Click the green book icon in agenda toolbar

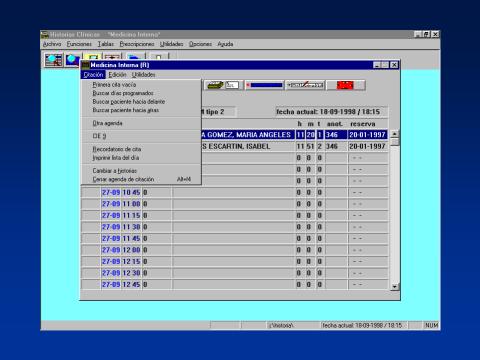[215, 85]
